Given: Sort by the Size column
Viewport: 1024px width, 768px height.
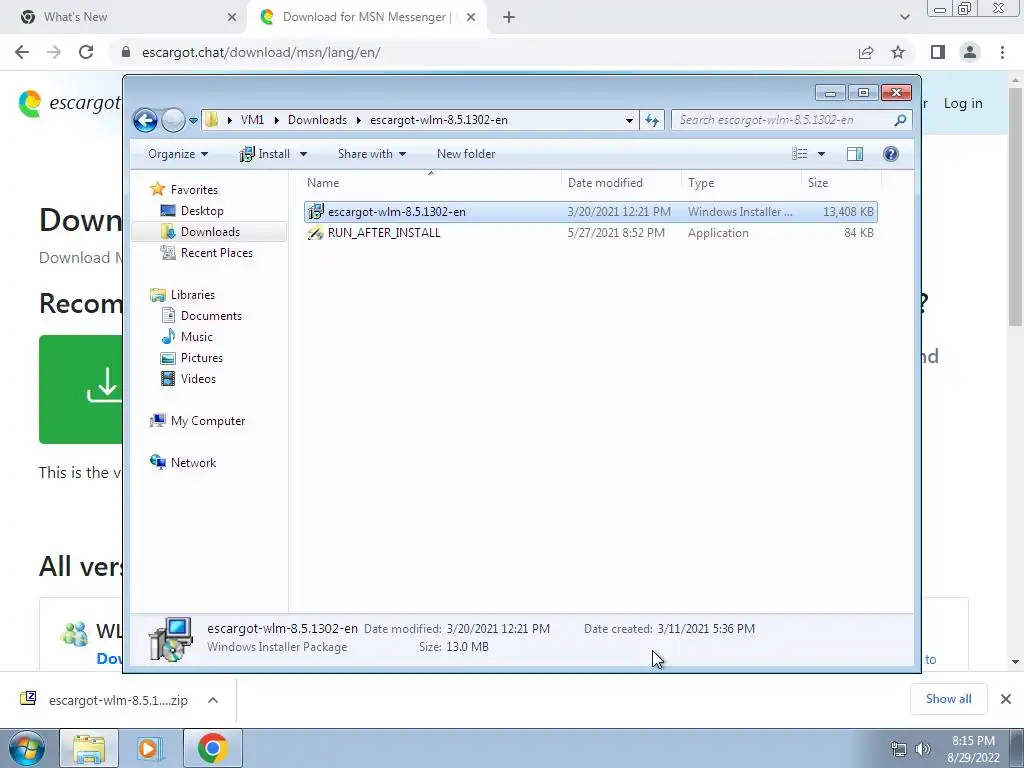Looking at the screenshot, I should point(841,183).
